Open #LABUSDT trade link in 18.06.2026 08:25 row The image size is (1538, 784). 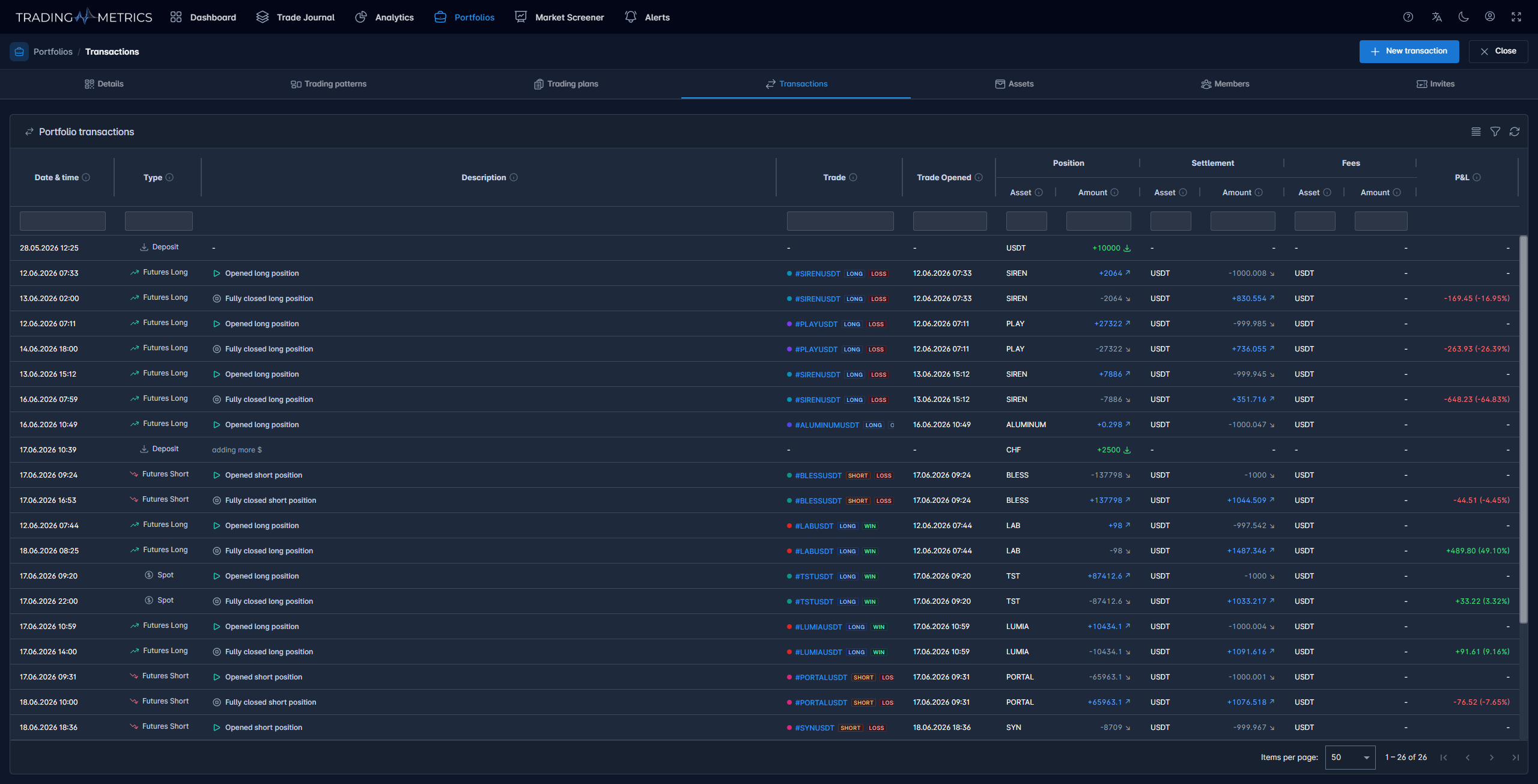tap(813, 551)
